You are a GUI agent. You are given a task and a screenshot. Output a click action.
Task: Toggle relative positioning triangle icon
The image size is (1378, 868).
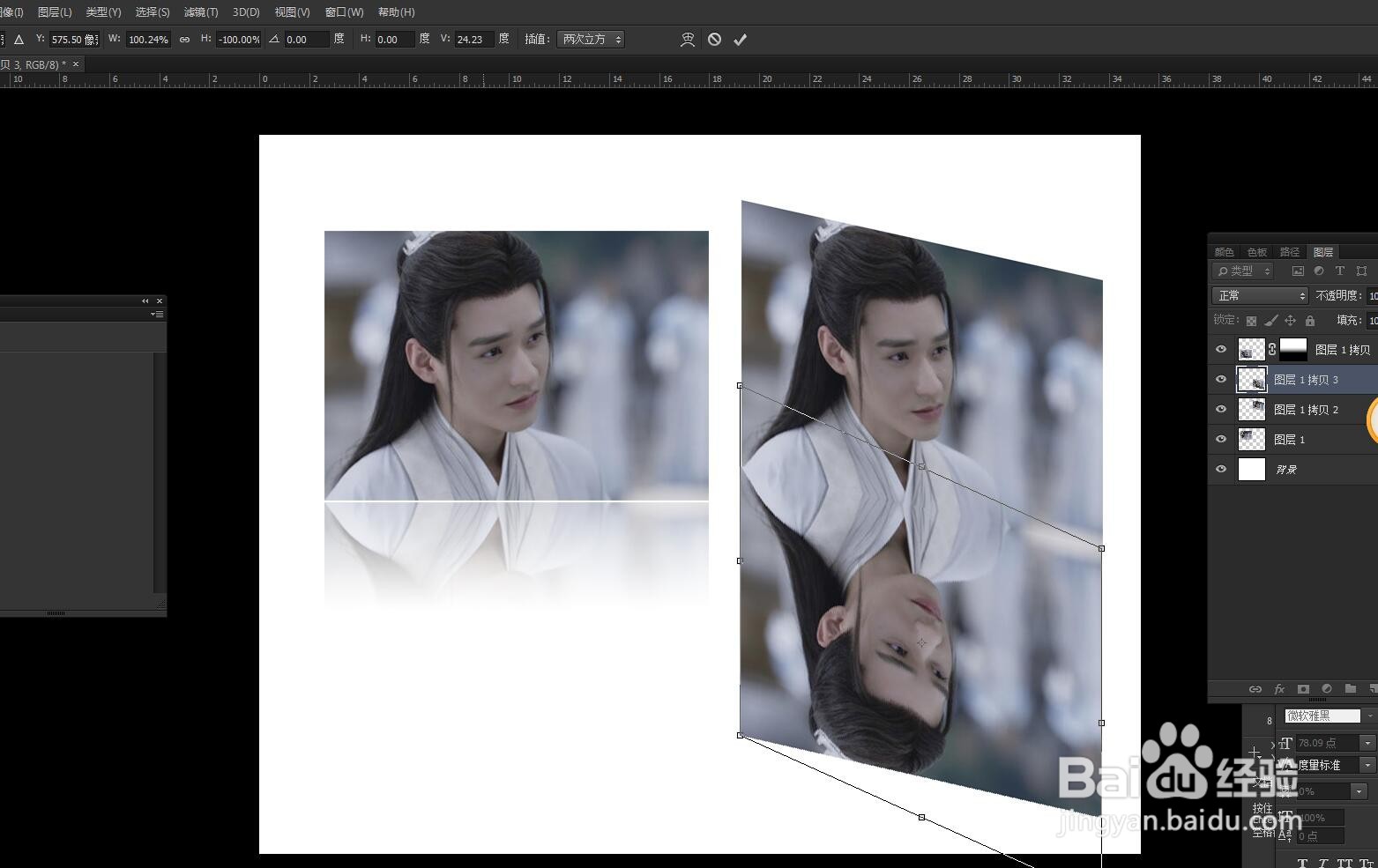[x=19, y=40]
